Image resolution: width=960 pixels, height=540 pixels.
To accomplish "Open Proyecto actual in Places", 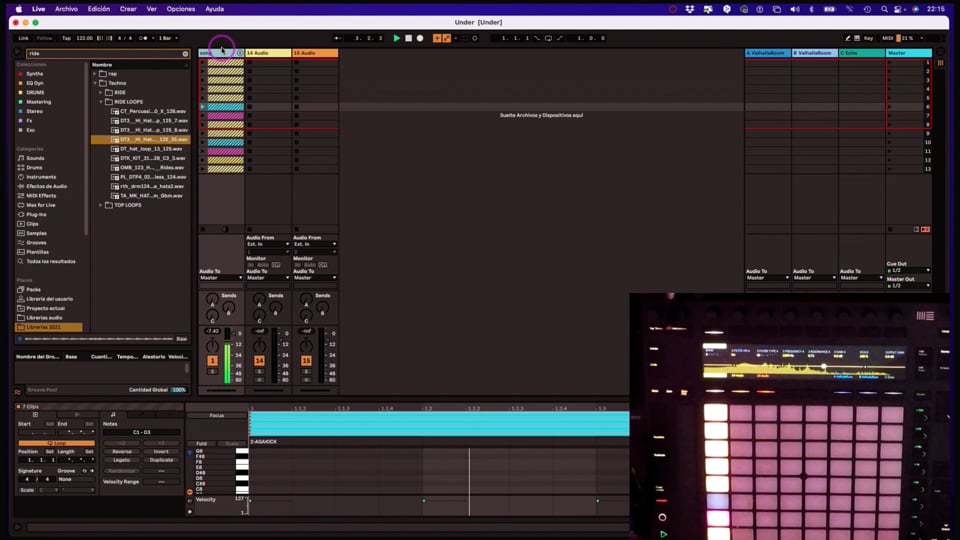I will [x=45, y=309].
